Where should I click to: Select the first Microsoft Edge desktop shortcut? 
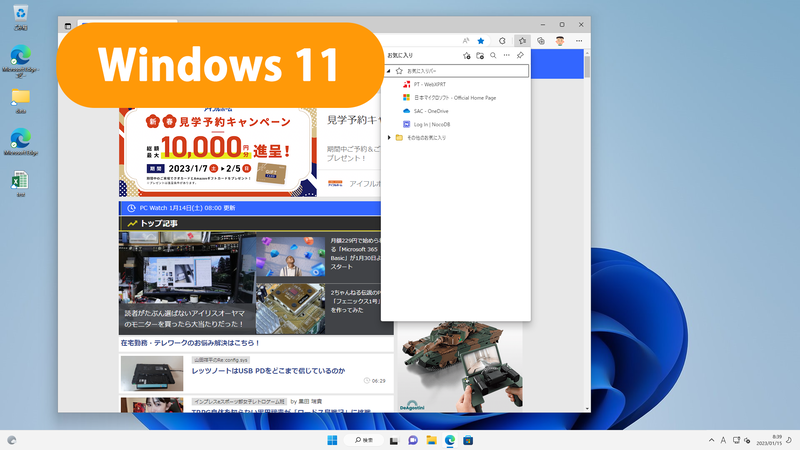point(20,61)
